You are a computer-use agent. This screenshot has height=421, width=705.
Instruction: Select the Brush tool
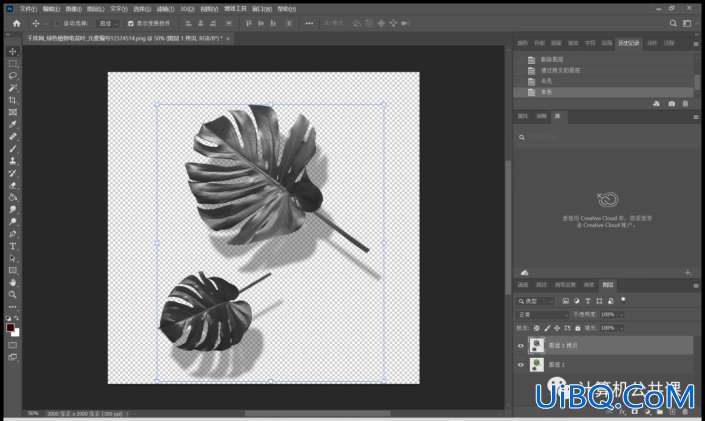(13, 149)
